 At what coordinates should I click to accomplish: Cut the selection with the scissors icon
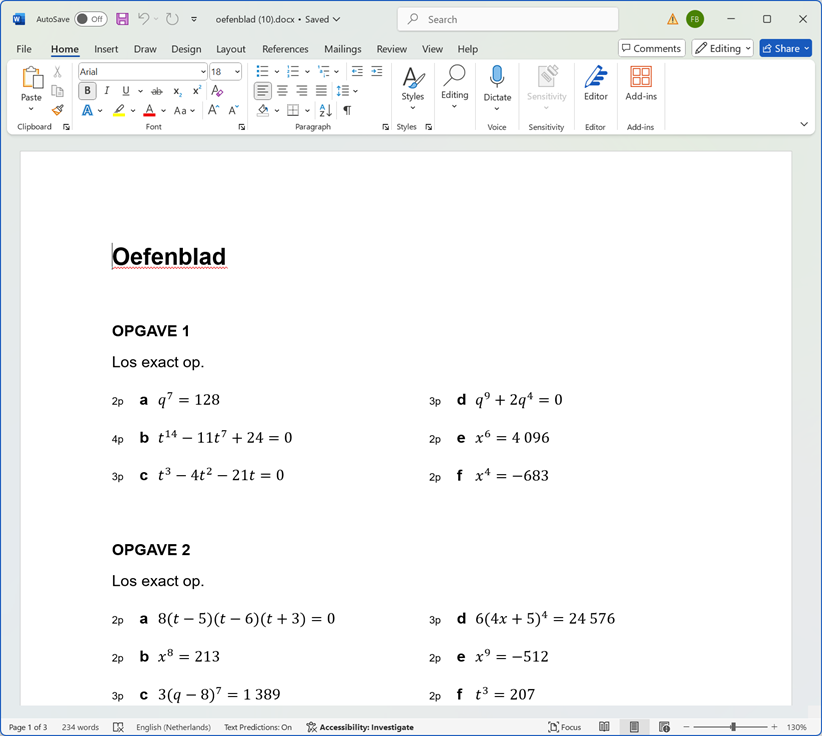point(58,72)
